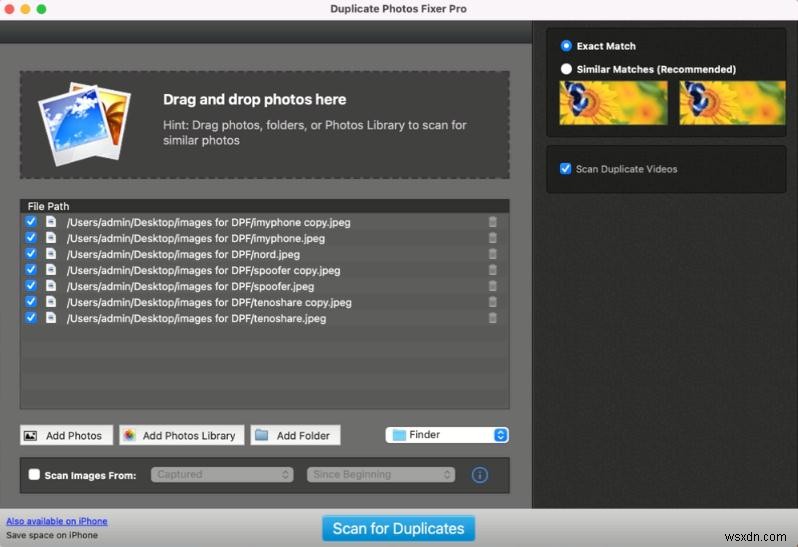Click the Add Photos Library button

[182, 435]
